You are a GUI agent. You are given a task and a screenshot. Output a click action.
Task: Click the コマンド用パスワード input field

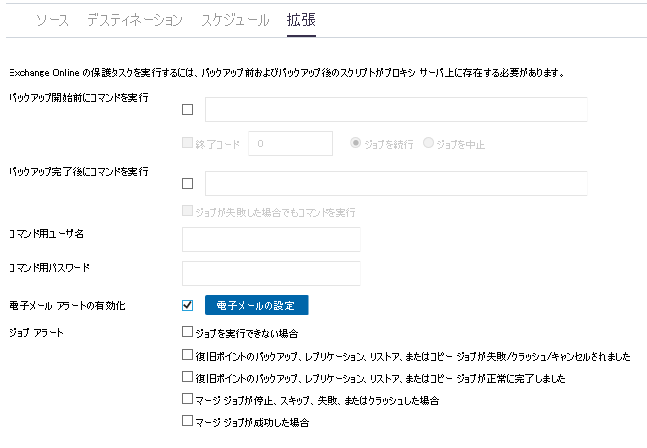tap(271, 273)
